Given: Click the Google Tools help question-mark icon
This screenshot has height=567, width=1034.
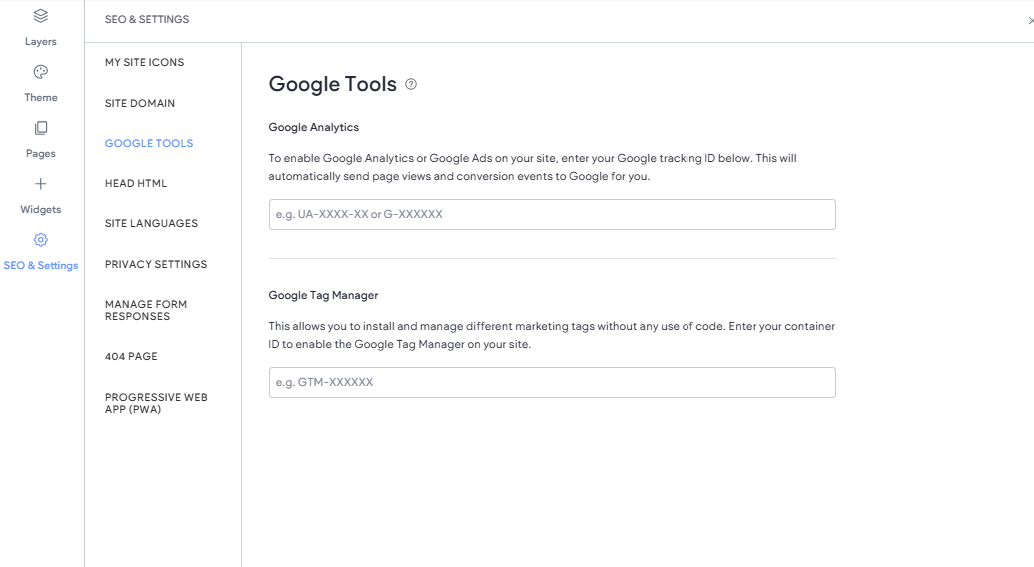Looking at the screenshot, I should 411,84.
